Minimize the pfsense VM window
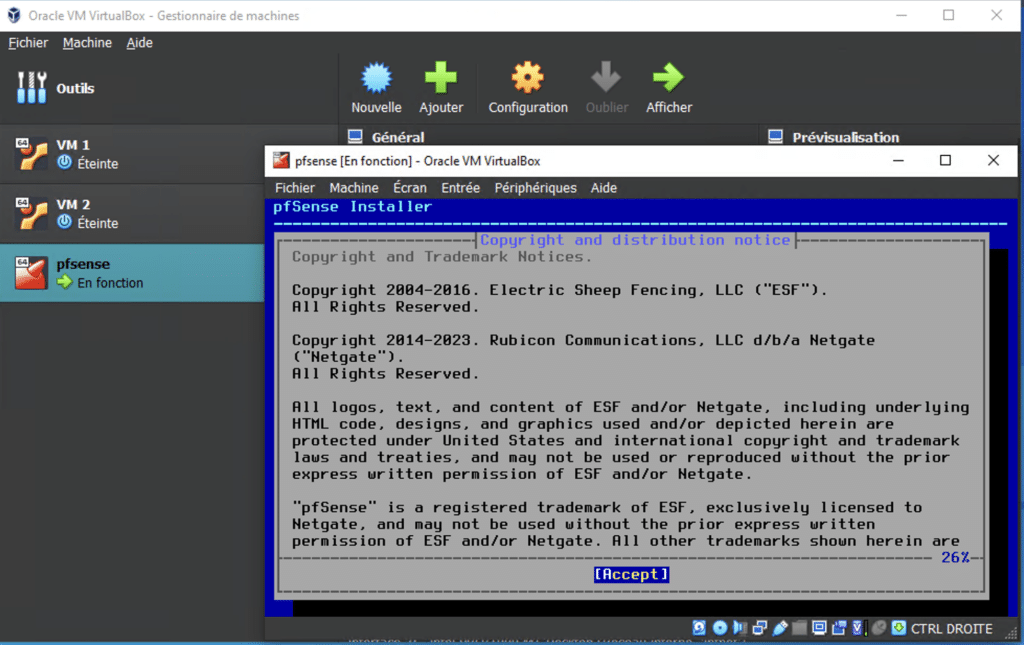1024x645 pixels. 899,161
